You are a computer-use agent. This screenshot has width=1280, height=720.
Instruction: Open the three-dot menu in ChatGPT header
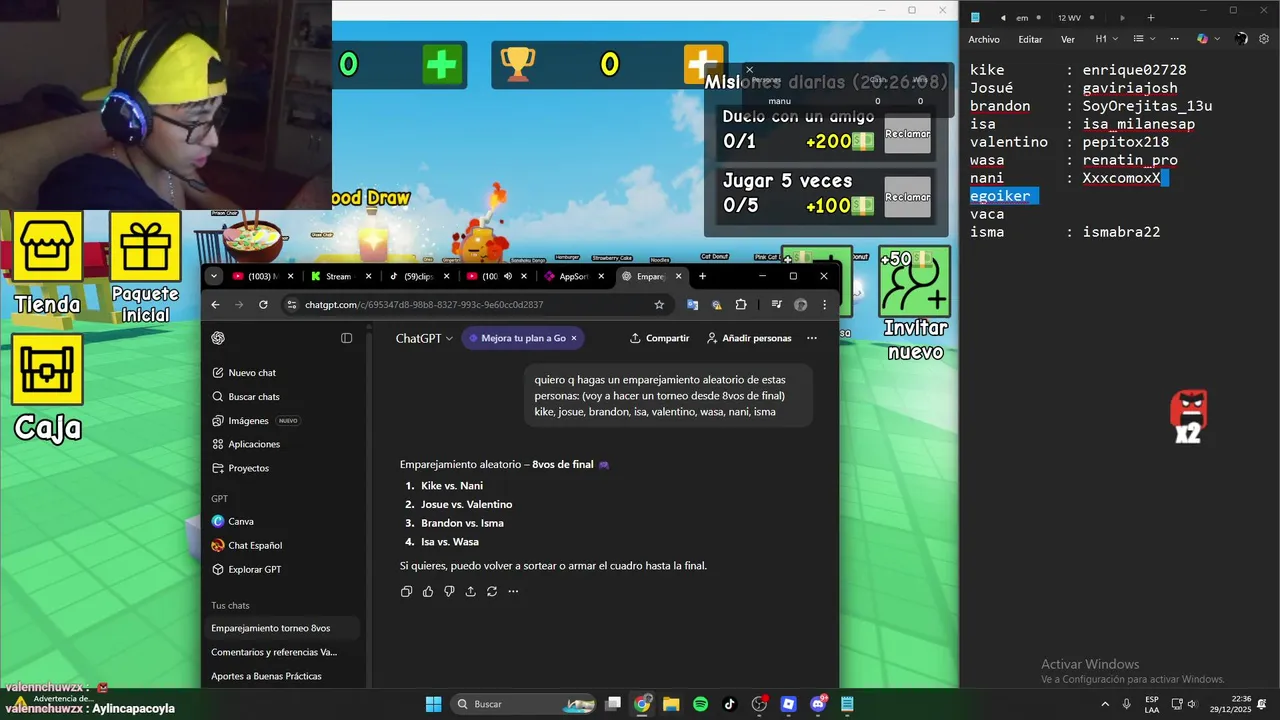[812, 338]
